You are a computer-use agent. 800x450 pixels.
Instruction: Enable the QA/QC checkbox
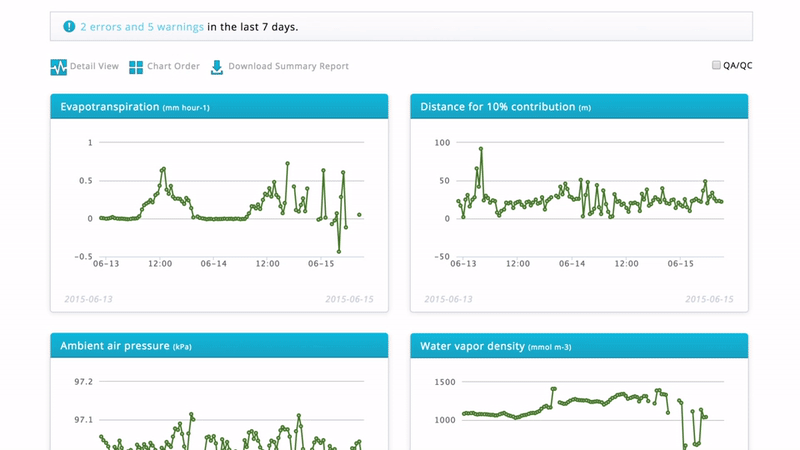[716, 65]
